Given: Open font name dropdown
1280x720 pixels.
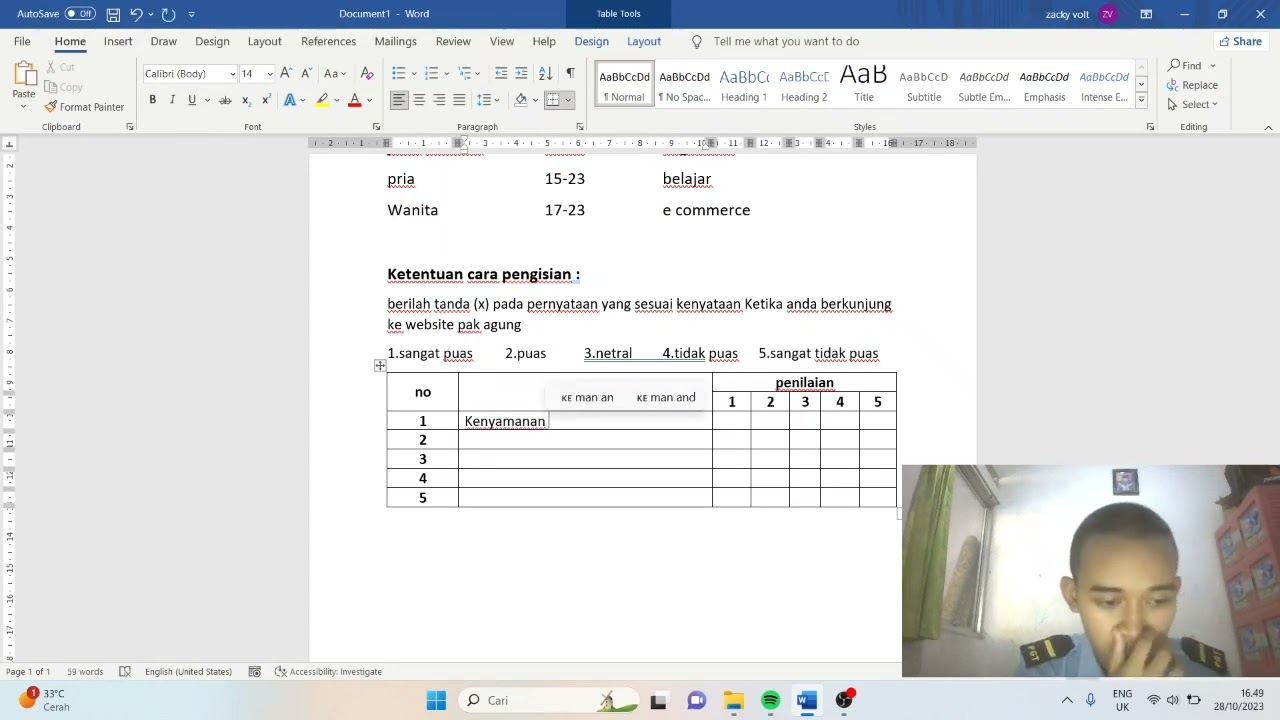Looking at the screenshot, I should pyautogui.click(x=232, y=74).
